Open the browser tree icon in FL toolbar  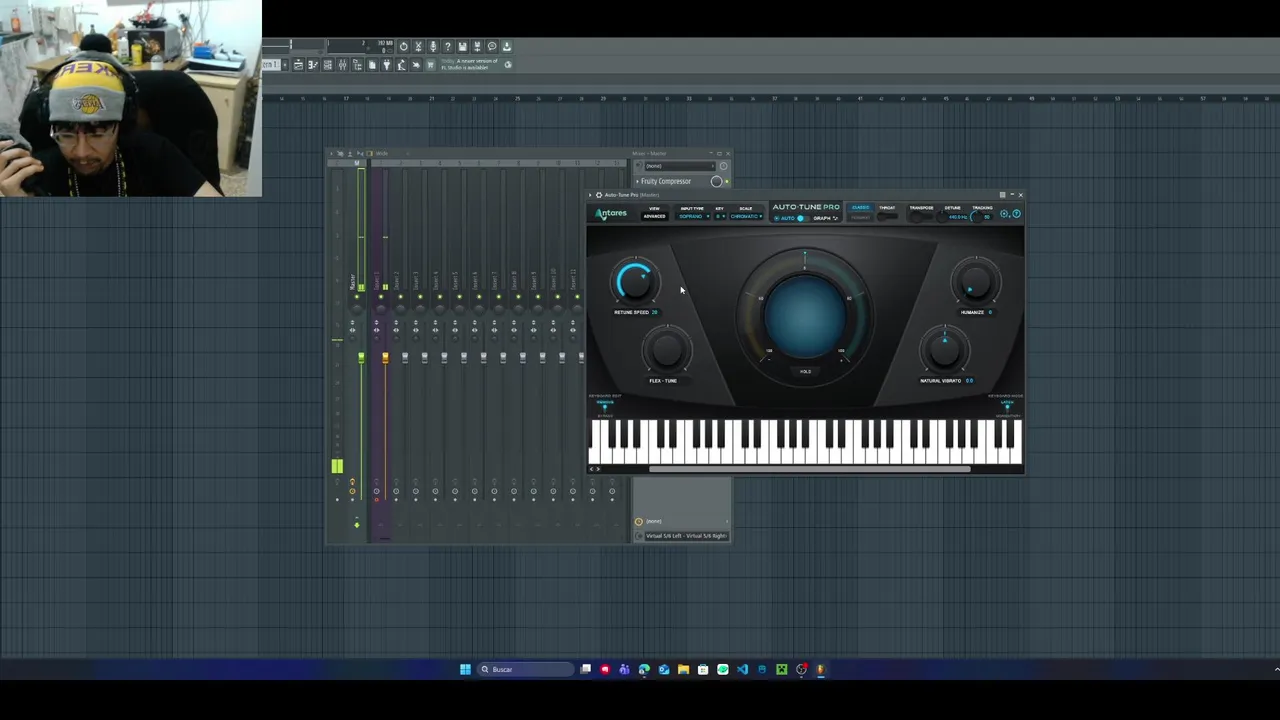(x=357, y=65)
